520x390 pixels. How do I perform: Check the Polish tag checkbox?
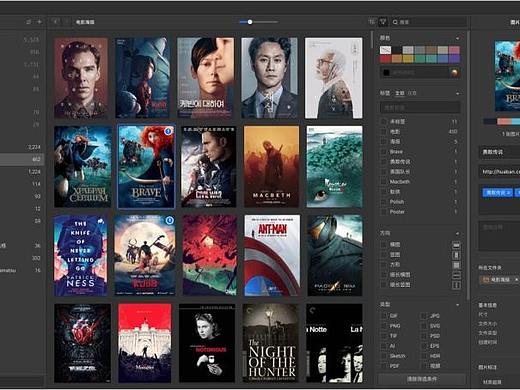tap(384, 202)
